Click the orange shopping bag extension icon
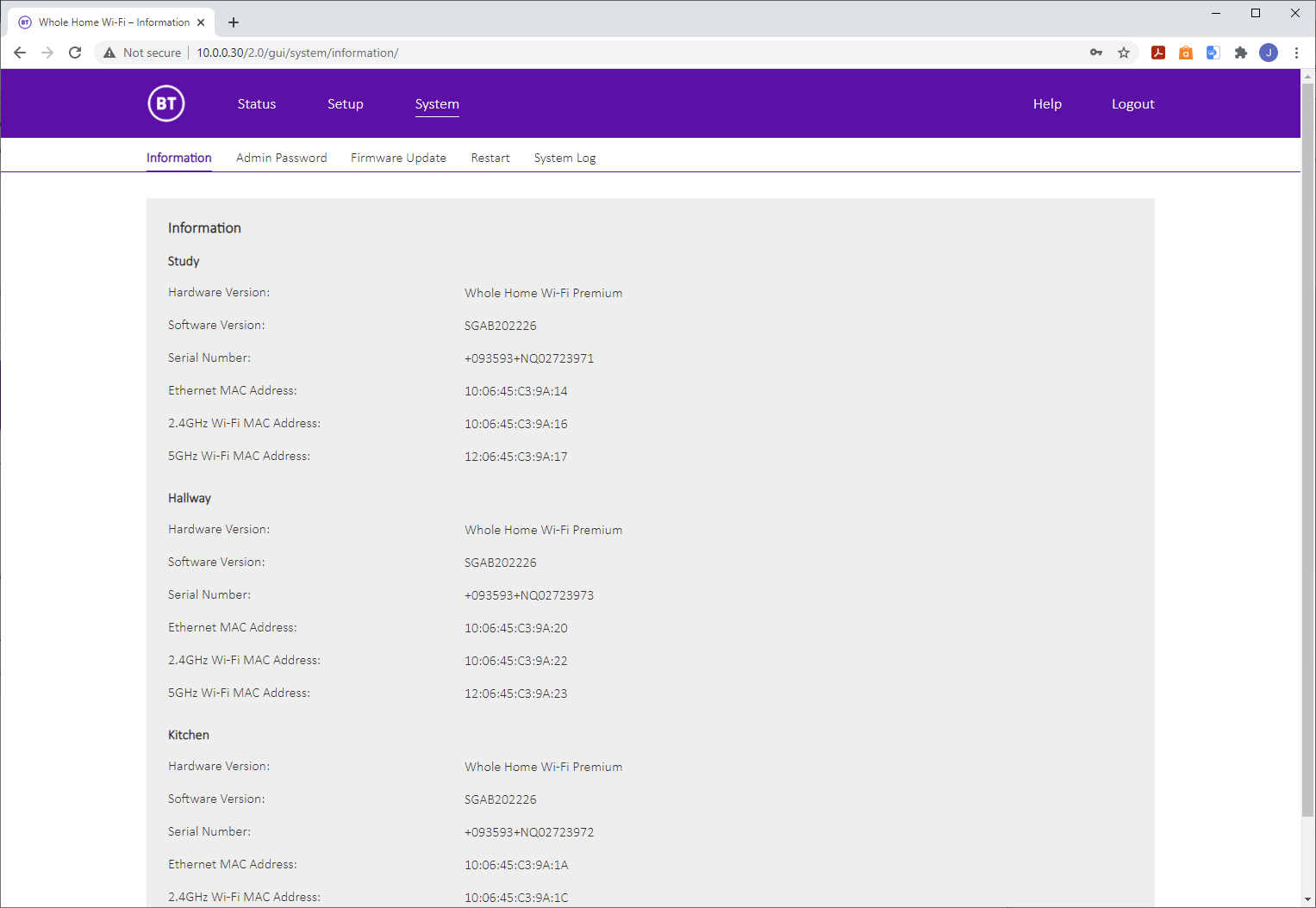The height and width of the screenshot is (908, 1316). point(1186,53)
